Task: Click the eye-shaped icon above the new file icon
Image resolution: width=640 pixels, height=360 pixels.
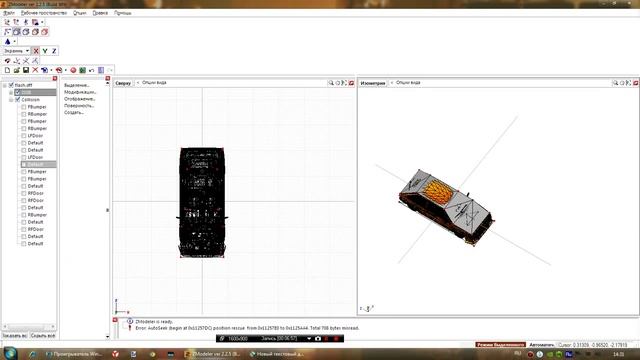Action: (x=7, y=60)
